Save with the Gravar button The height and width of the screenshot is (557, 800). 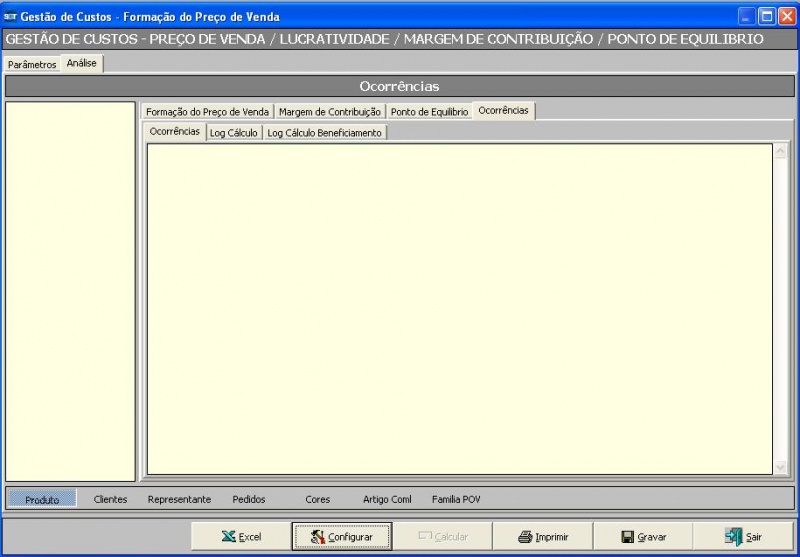point(643,537)
